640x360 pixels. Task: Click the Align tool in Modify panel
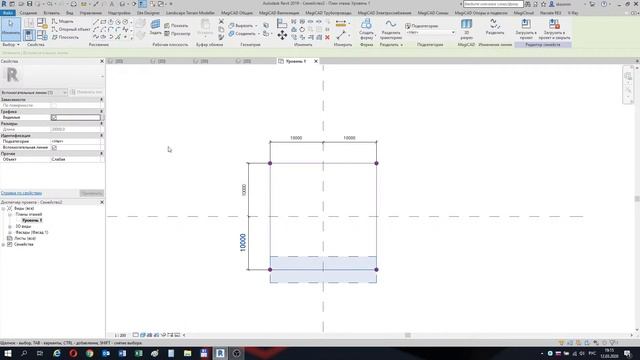[x=282, y=24]
